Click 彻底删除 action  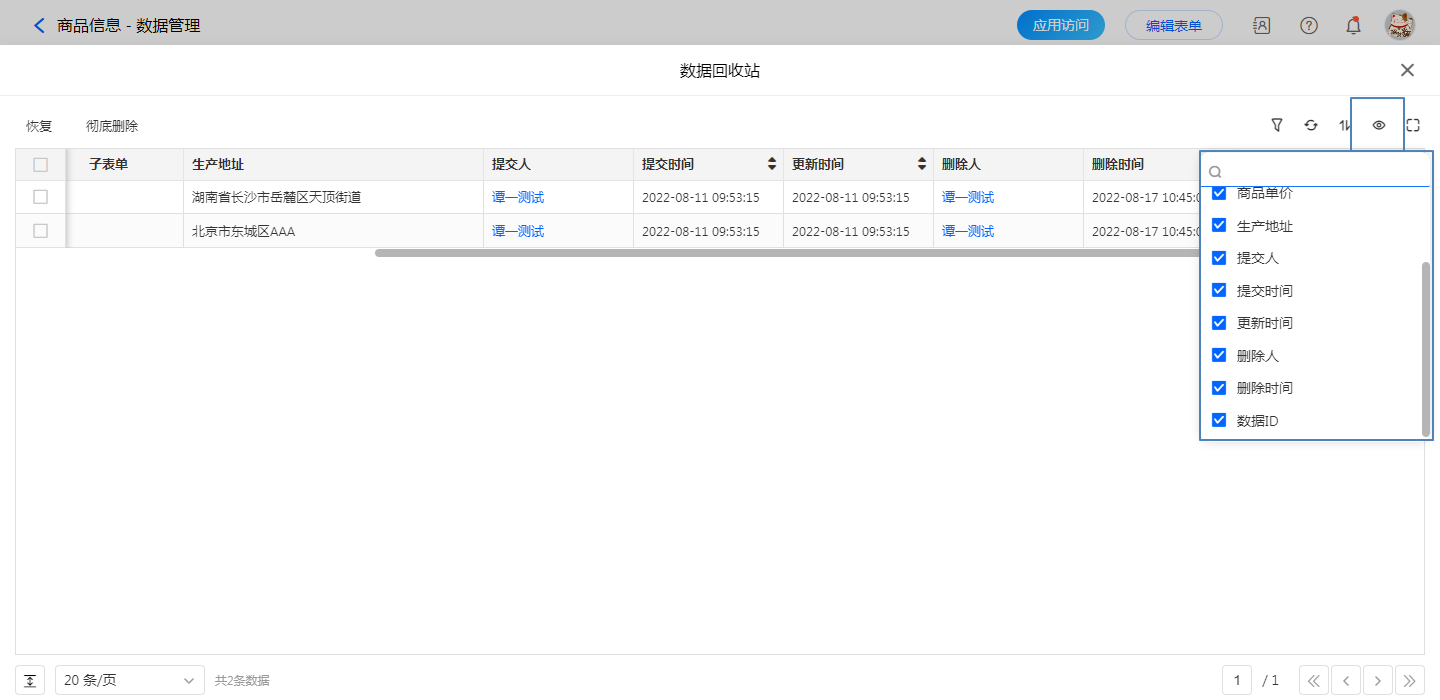pos(112,126)
